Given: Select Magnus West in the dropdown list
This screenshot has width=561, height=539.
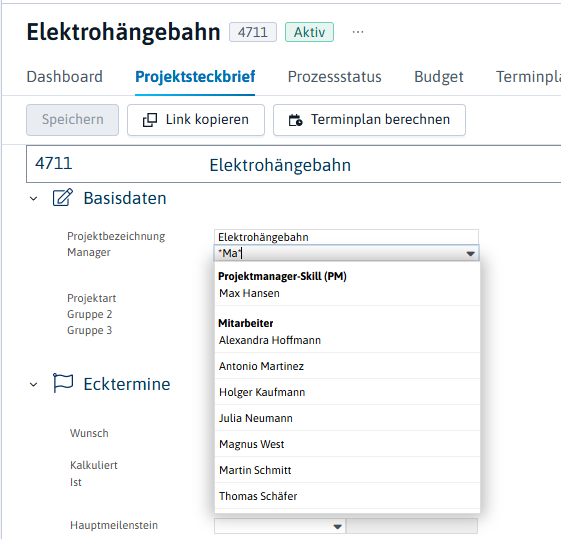Looking at the screenshot, I should (x=347, y=444).
